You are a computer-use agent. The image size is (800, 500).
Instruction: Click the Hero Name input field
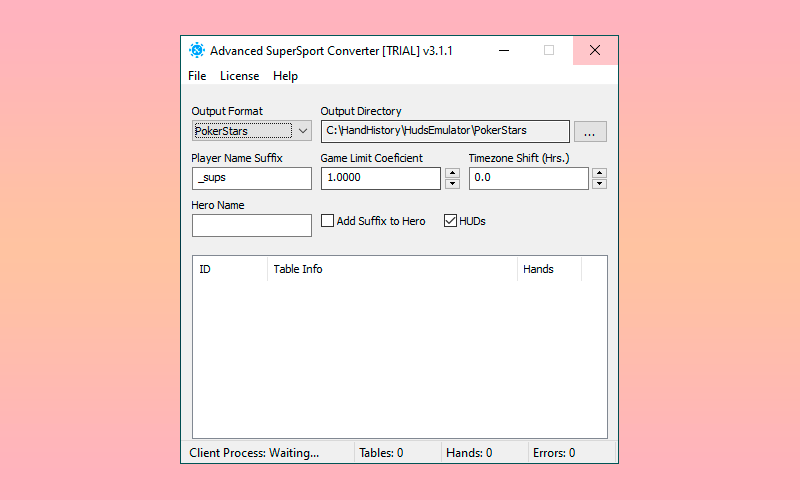(x=251, y=225)
